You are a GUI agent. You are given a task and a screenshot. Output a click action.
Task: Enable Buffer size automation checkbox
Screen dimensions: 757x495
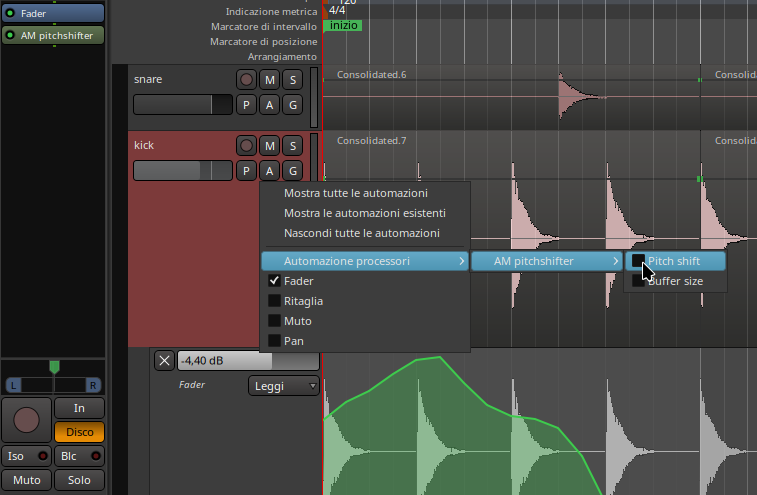[x=639, y=281]
